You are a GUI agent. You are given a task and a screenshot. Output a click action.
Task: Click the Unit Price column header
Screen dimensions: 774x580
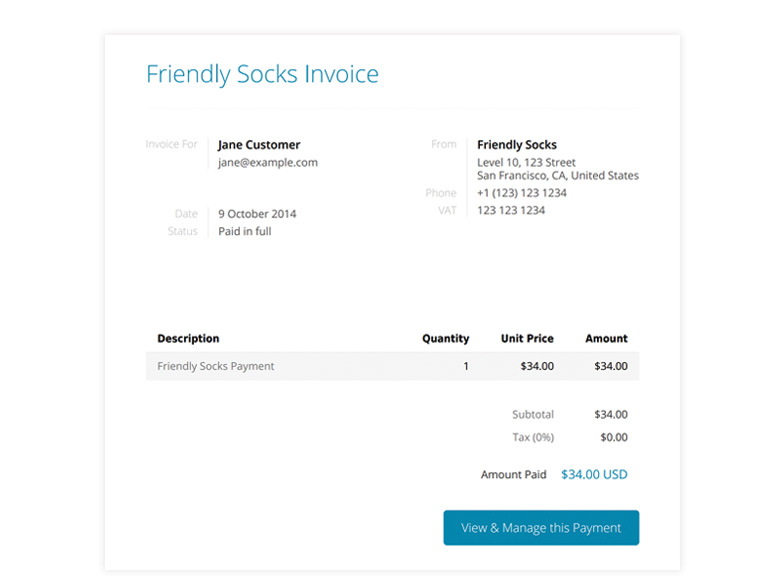[x=527, y=339]
